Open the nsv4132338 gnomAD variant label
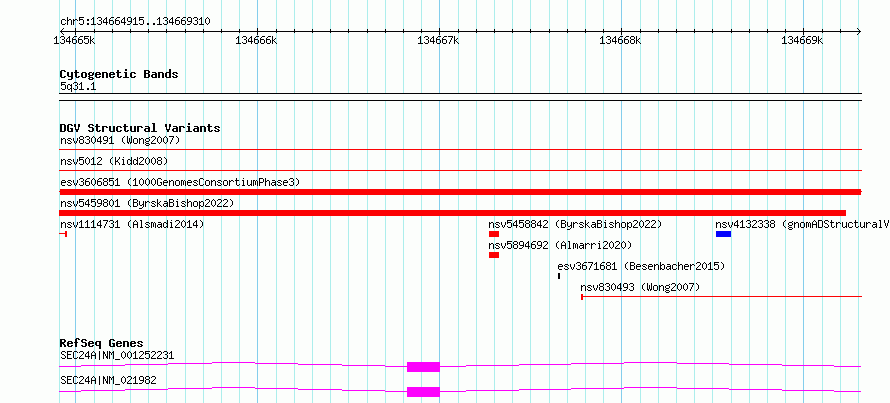This screenshot has height=403, width=890. click(803, 224)
